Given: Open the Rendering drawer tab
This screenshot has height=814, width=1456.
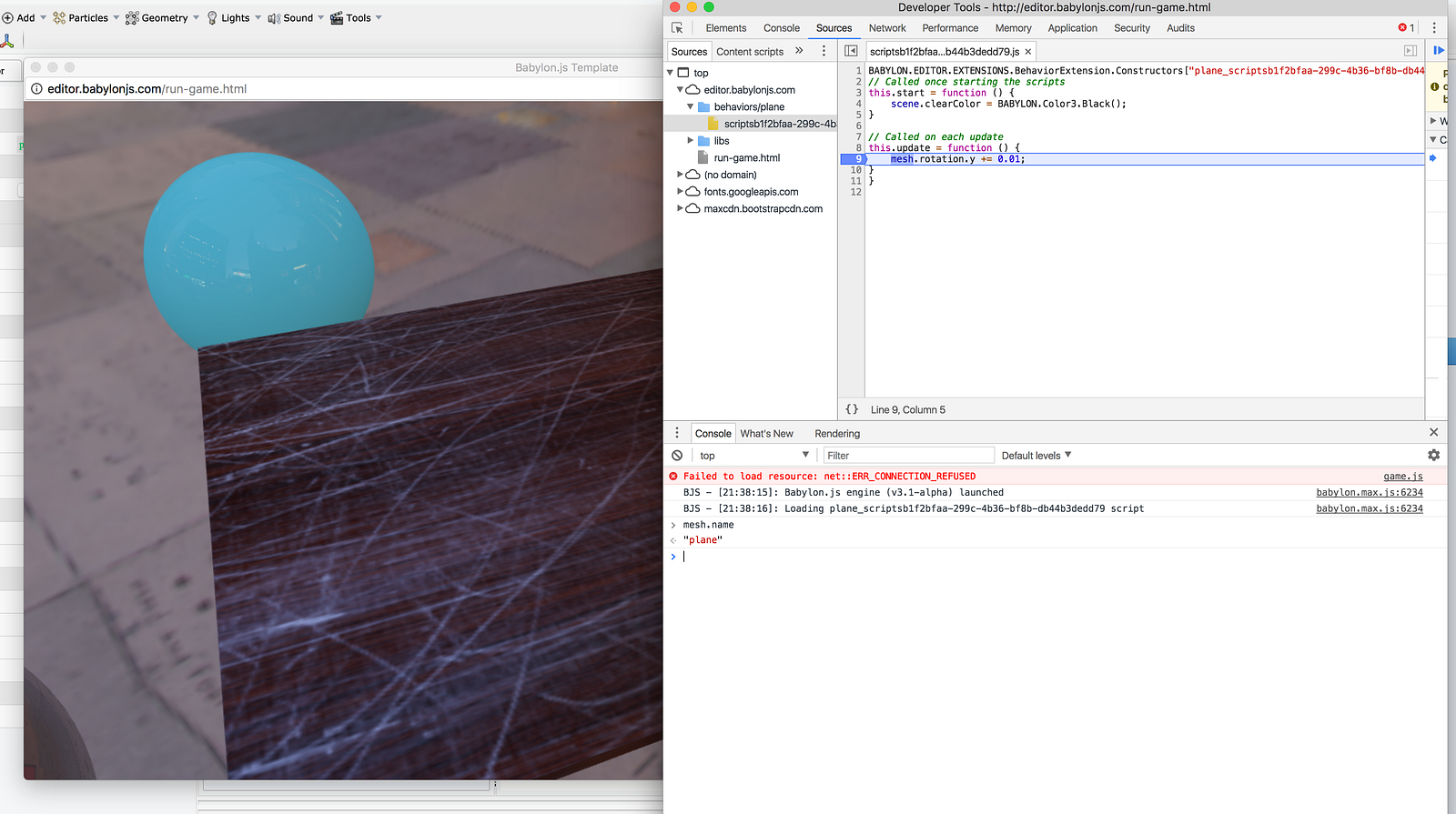Looking at the screenshot, I should tap(837, 434).
